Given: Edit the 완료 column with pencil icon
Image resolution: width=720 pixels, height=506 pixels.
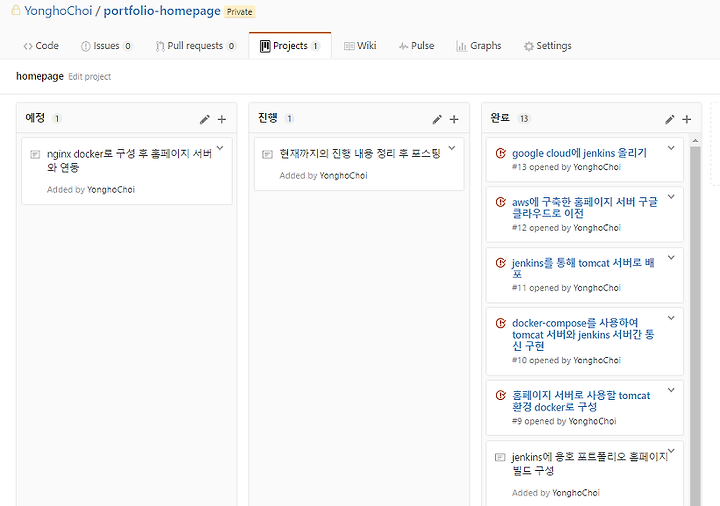Looking at the screenshot, I should (x=669, y=119).
